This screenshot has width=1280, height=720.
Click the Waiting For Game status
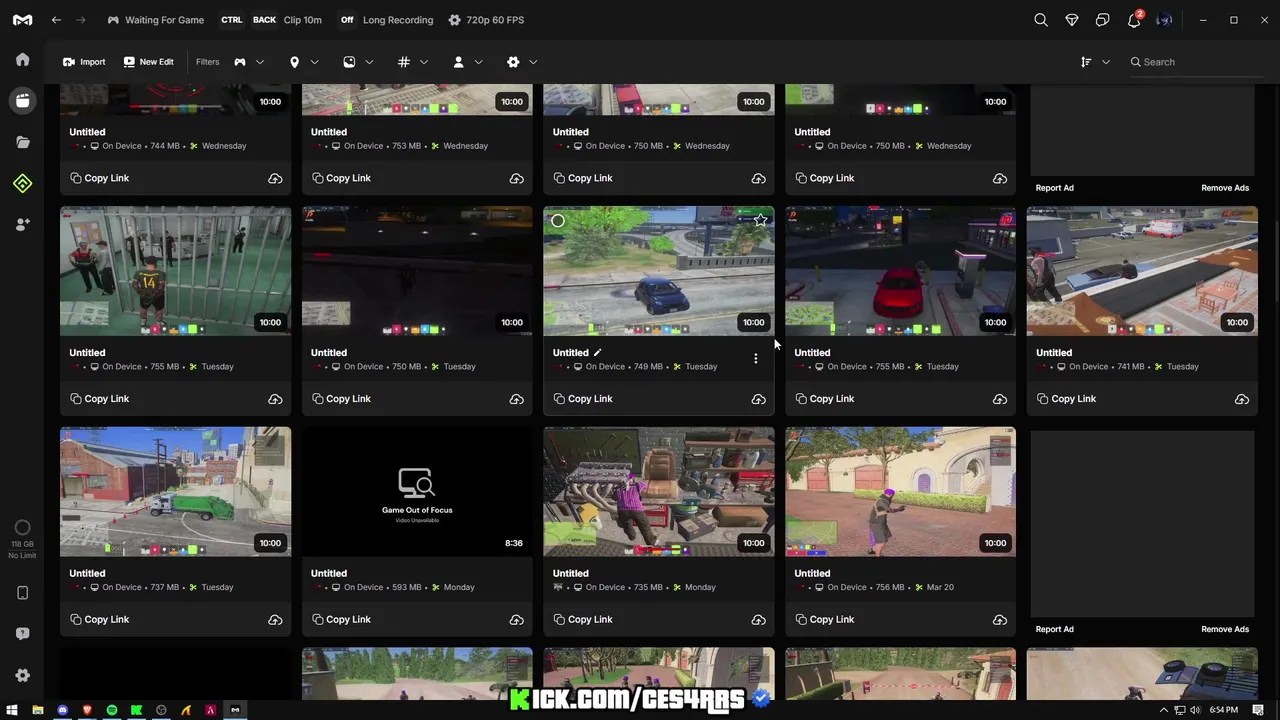coord(156,20)
